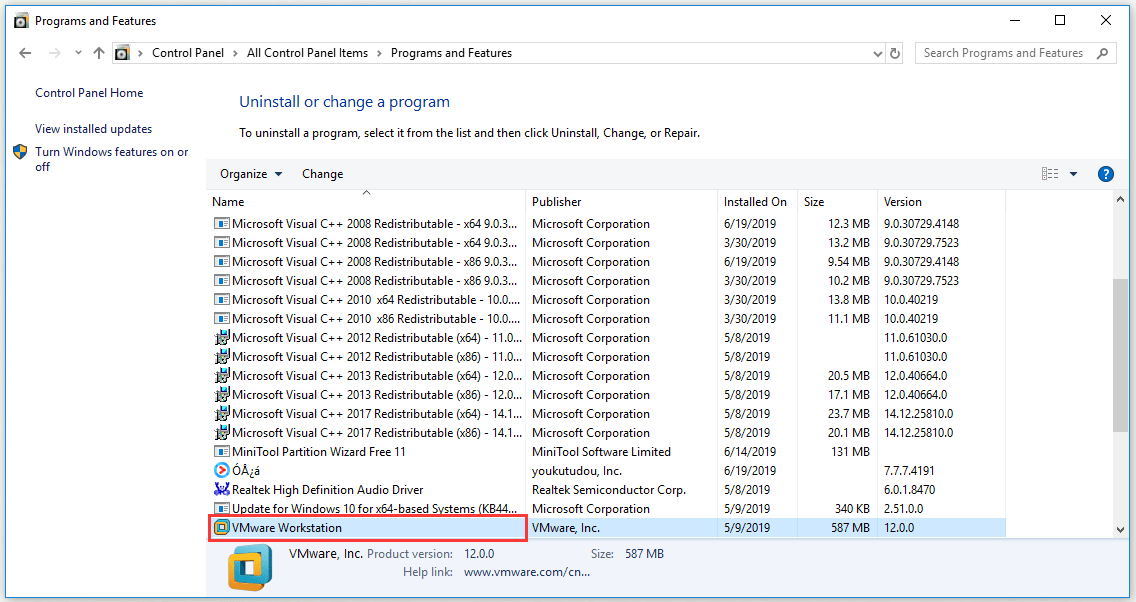This screenshot has width=1136, height=602.
Task: Navigate up with the up arrow icon
Action: pyautogui.click(x=95, y=52)
